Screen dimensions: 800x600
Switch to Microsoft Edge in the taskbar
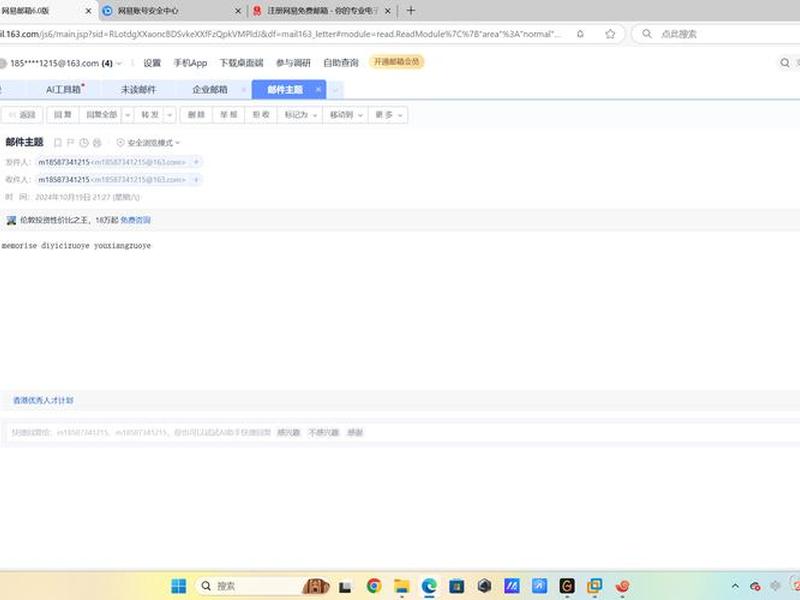(x=429, y=586)
